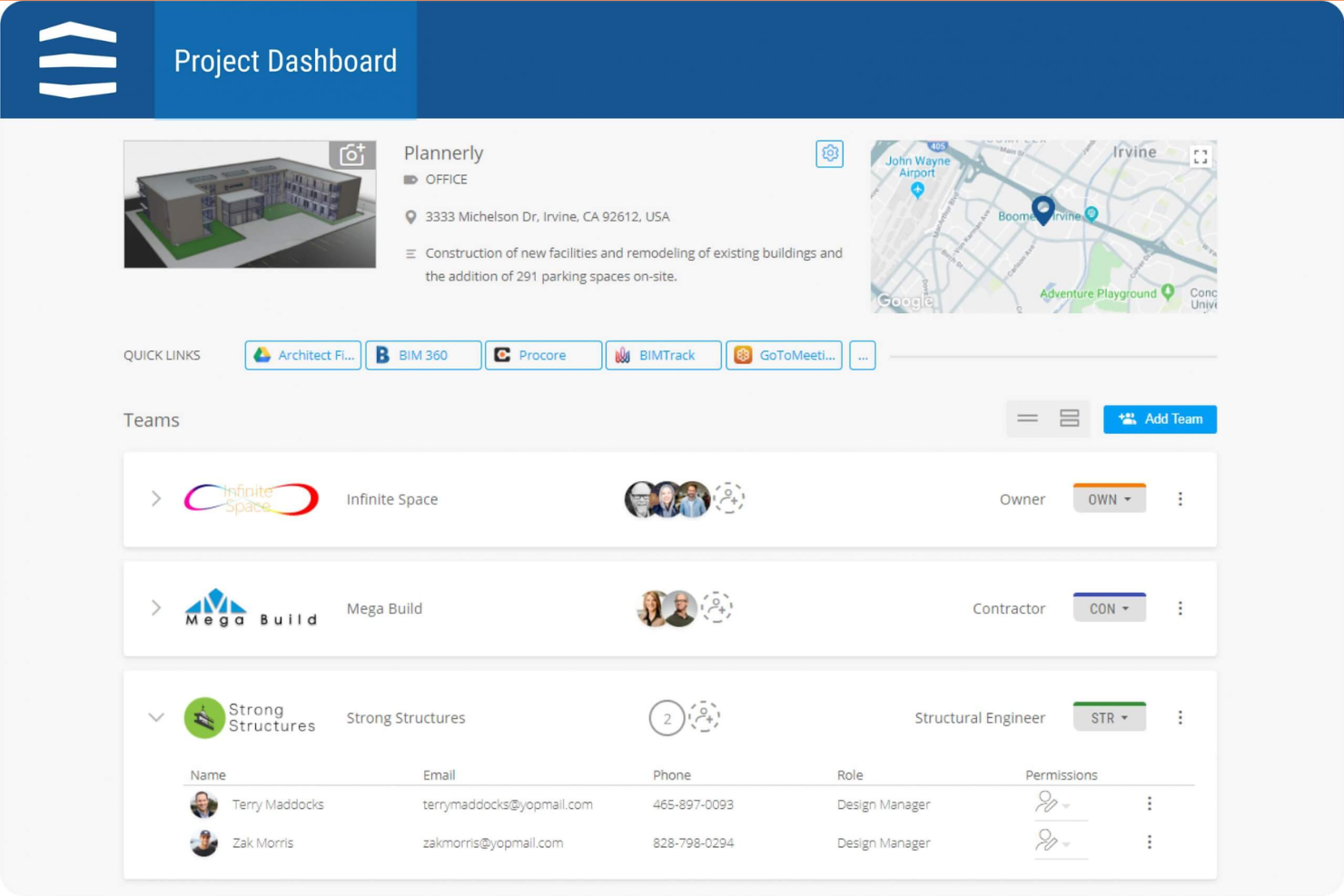Open the BIM 360 quick link

click(x=422, y=355)
